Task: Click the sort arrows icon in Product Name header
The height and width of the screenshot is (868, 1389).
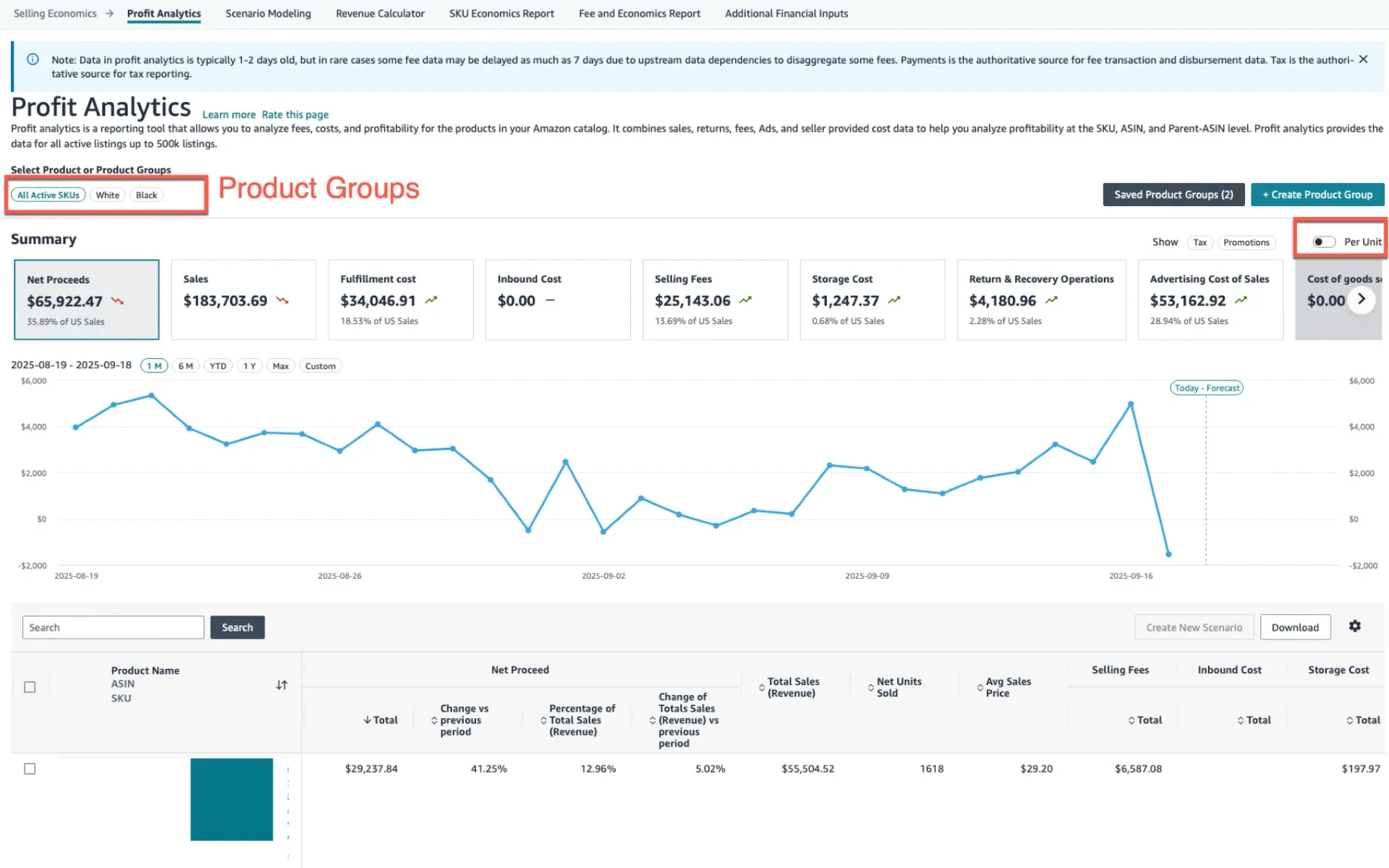Action: point(282,684)
